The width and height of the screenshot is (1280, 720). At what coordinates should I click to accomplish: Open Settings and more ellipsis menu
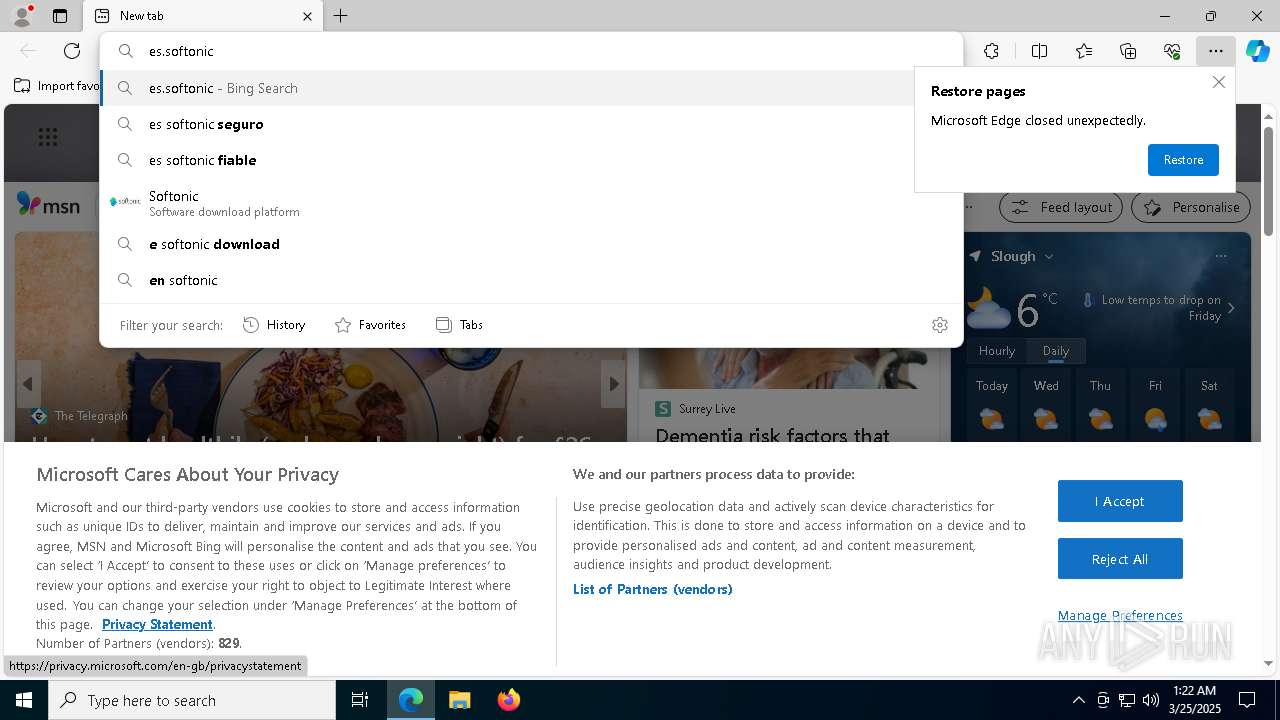click(1215, 51)
